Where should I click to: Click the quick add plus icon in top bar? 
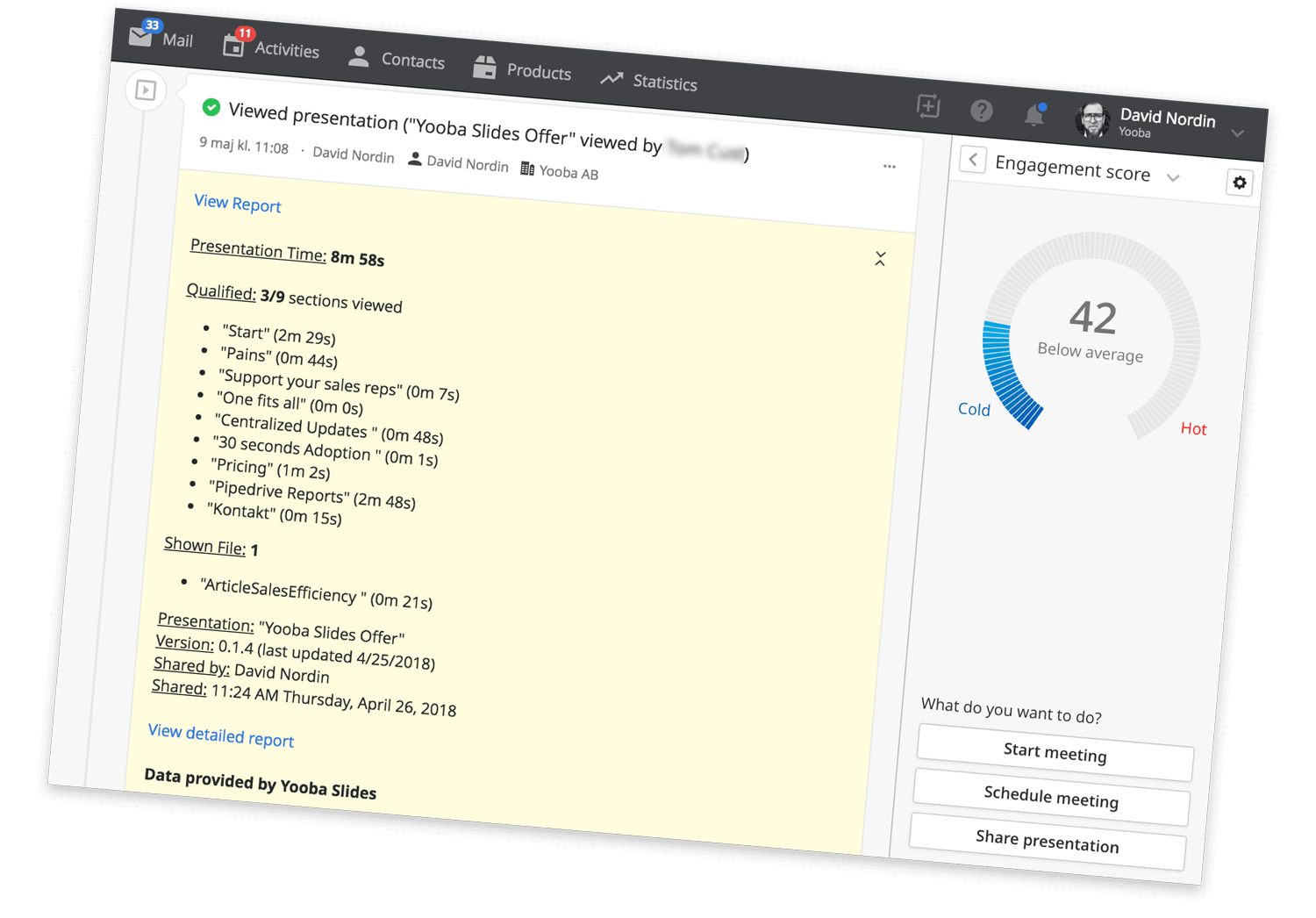point(928,106)
